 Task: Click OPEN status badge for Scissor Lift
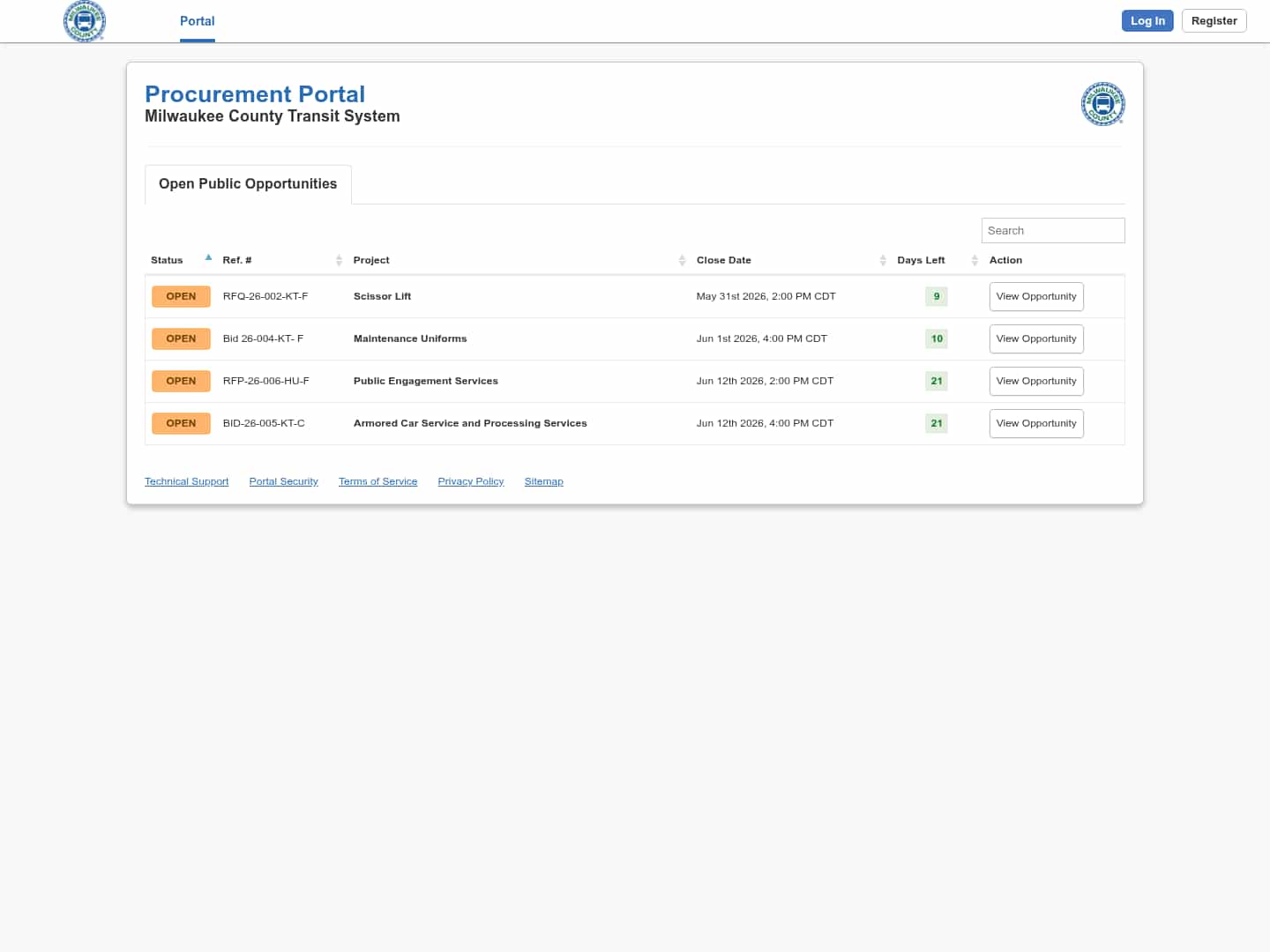[181, 296]
